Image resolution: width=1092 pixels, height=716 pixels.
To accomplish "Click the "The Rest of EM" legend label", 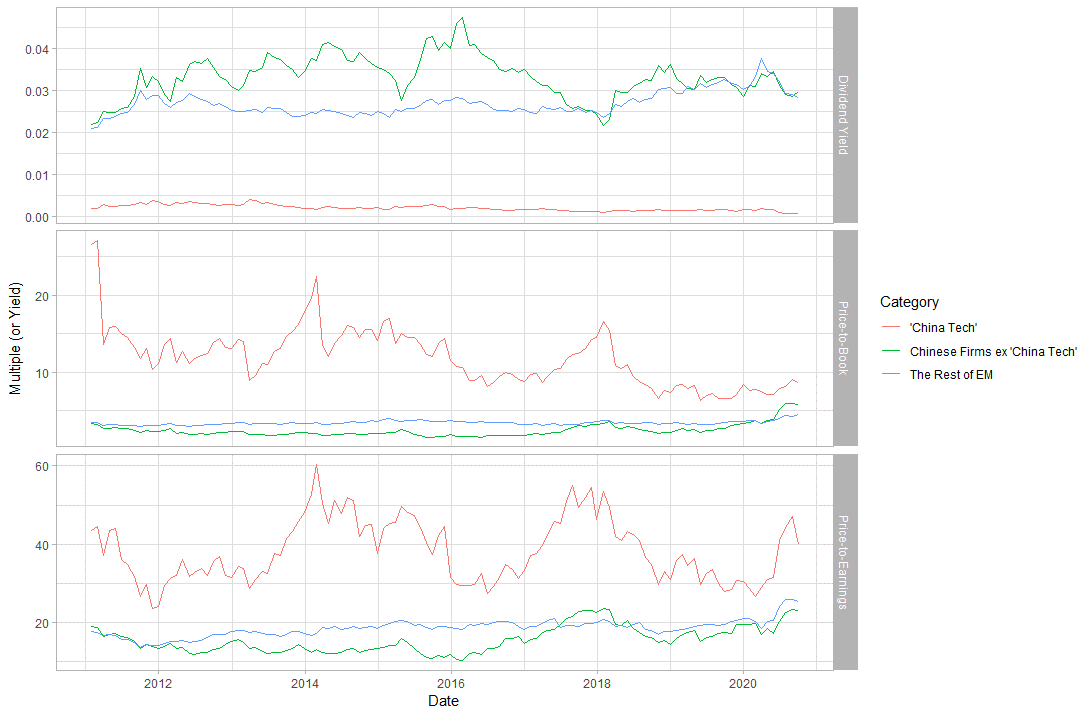I will pyautogui.click(x=951, y=375).
